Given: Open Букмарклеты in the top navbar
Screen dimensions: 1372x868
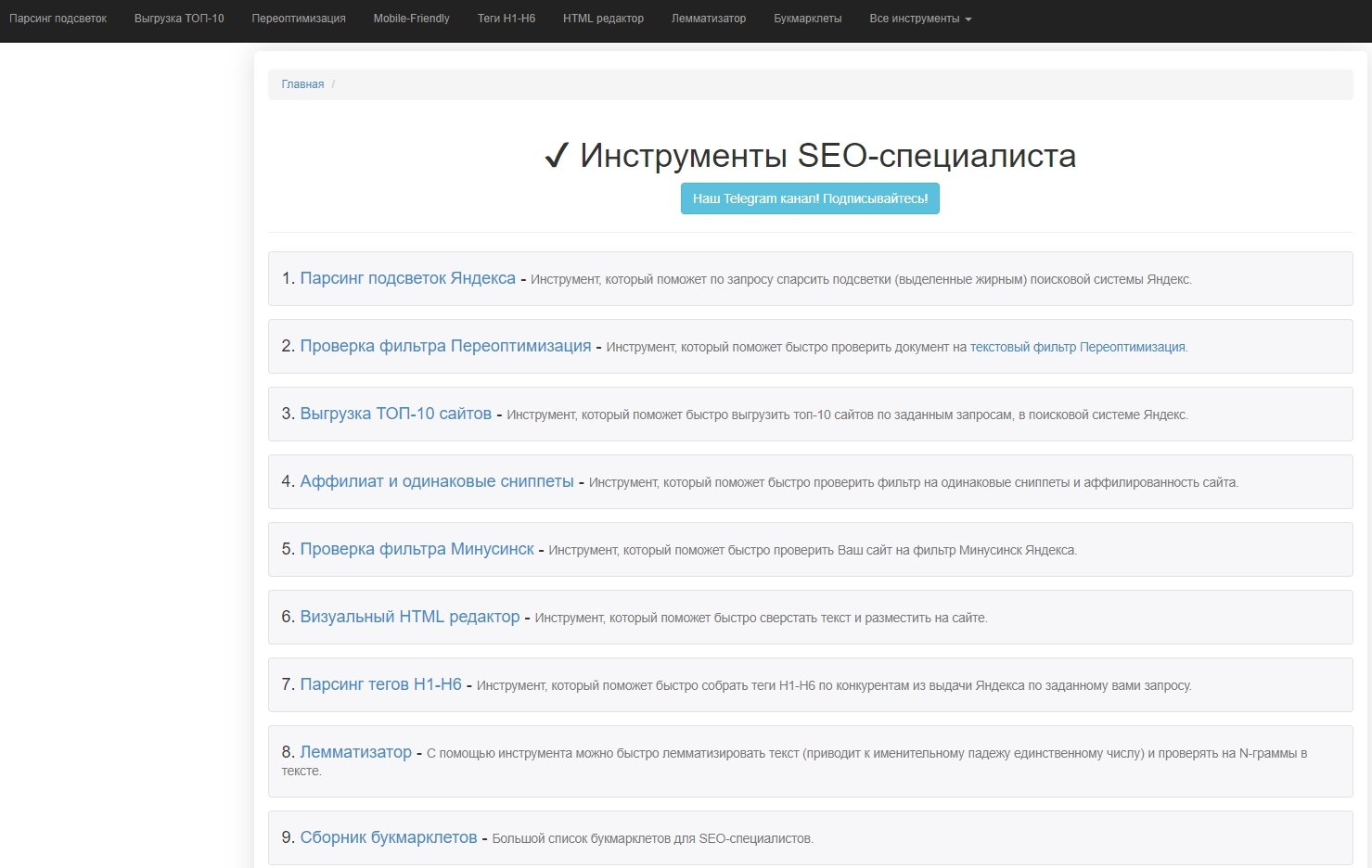Looking at the screenshot, I should 808,19.
